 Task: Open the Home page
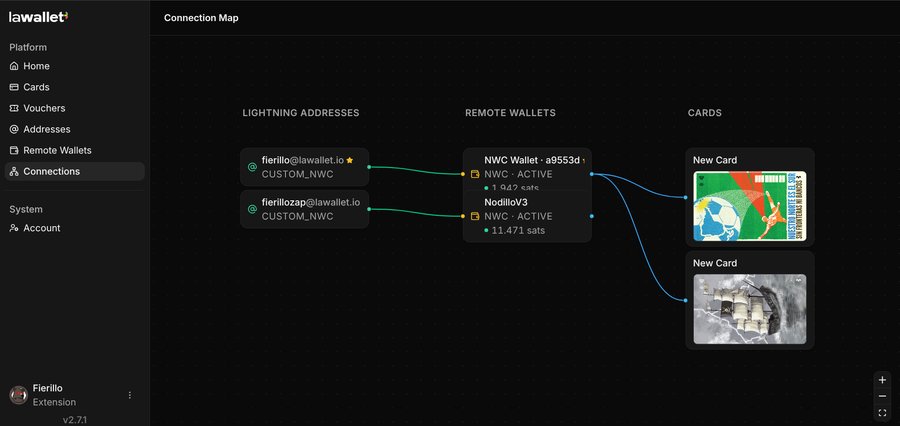(x=75, y=66)
